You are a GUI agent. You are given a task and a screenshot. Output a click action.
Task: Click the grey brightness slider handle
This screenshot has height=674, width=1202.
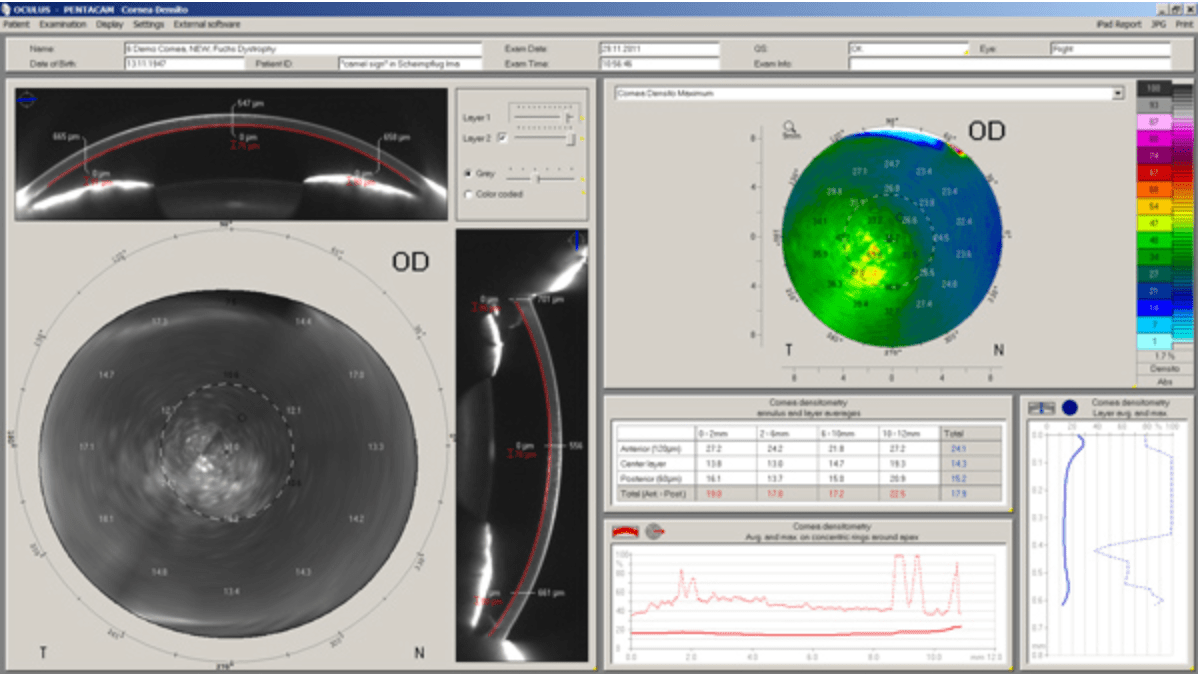[x=538, y=180]
